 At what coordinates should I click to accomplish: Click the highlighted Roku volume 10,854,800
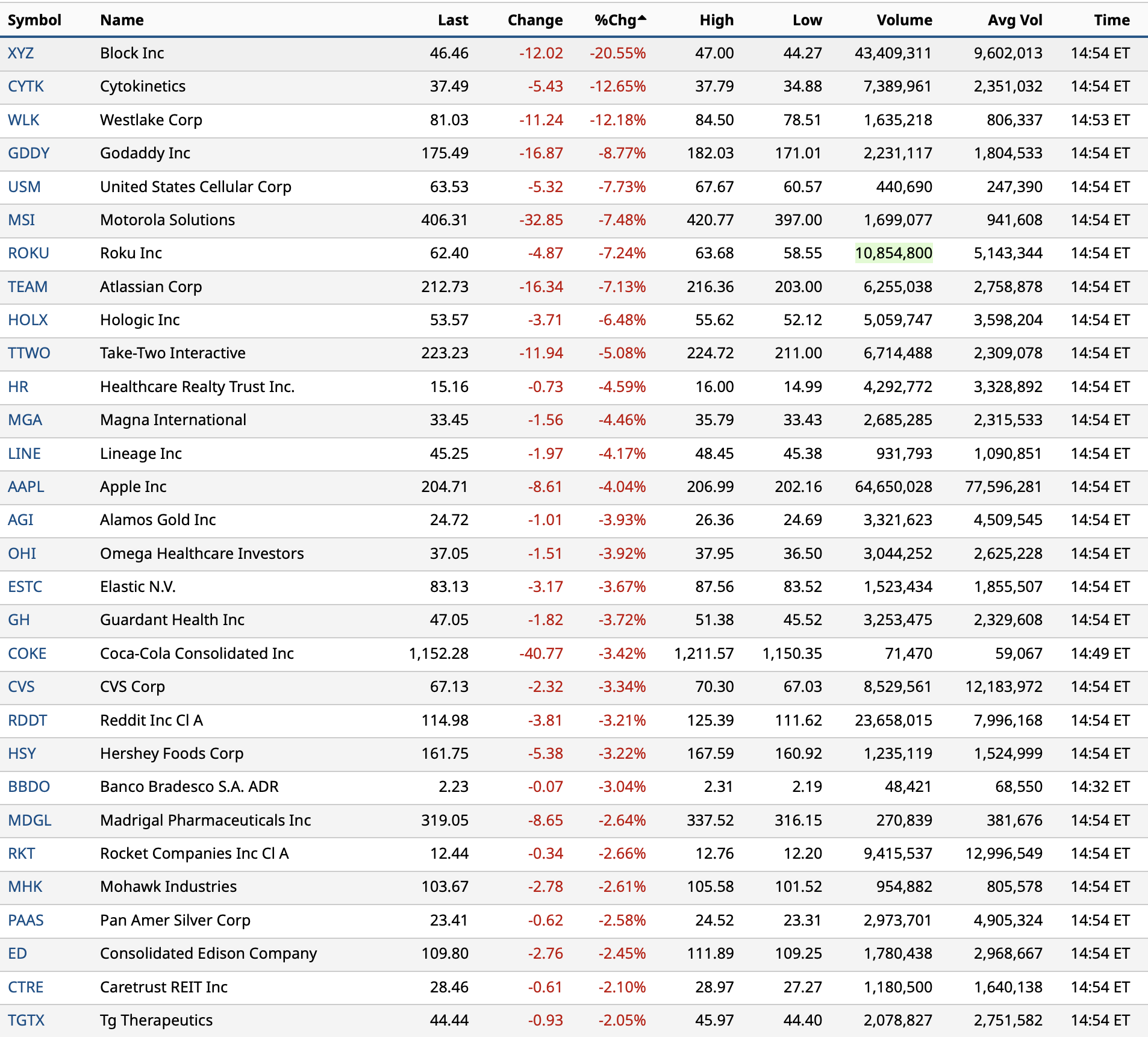pyautogui.click(x=893, y=253)
